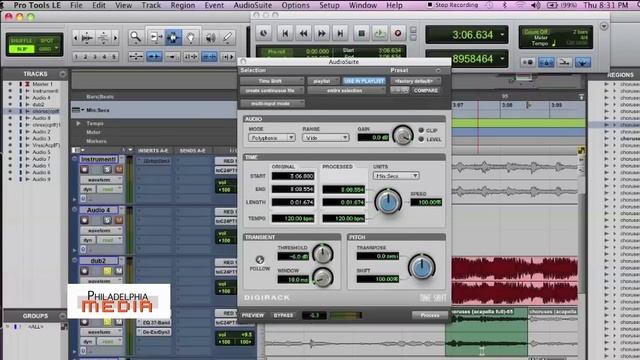The image size is (640, 360).
Task: Click the Speed percentage field
Action: (x=426, y=202)
